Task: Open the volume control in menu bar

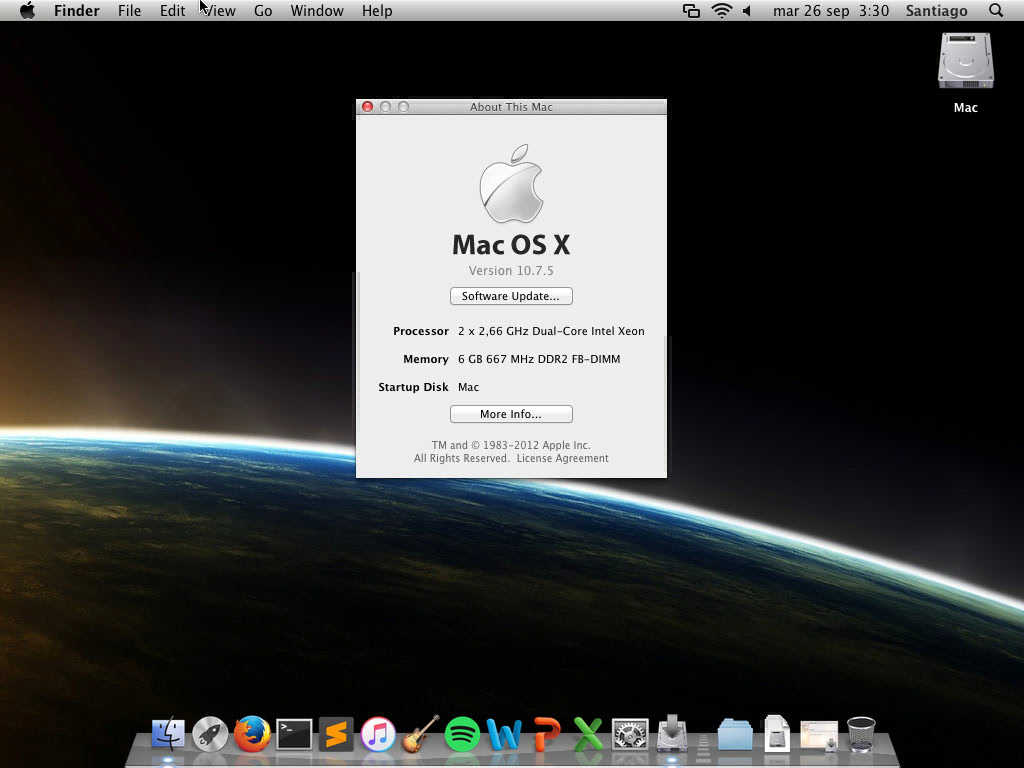Action: pyautogui.click(x=747, y=11)
